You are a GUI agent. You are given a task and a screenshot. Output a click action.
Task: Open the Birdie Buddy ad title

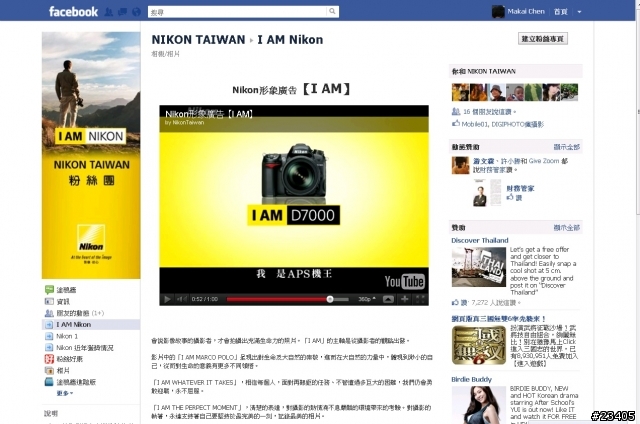pos(471,380)
